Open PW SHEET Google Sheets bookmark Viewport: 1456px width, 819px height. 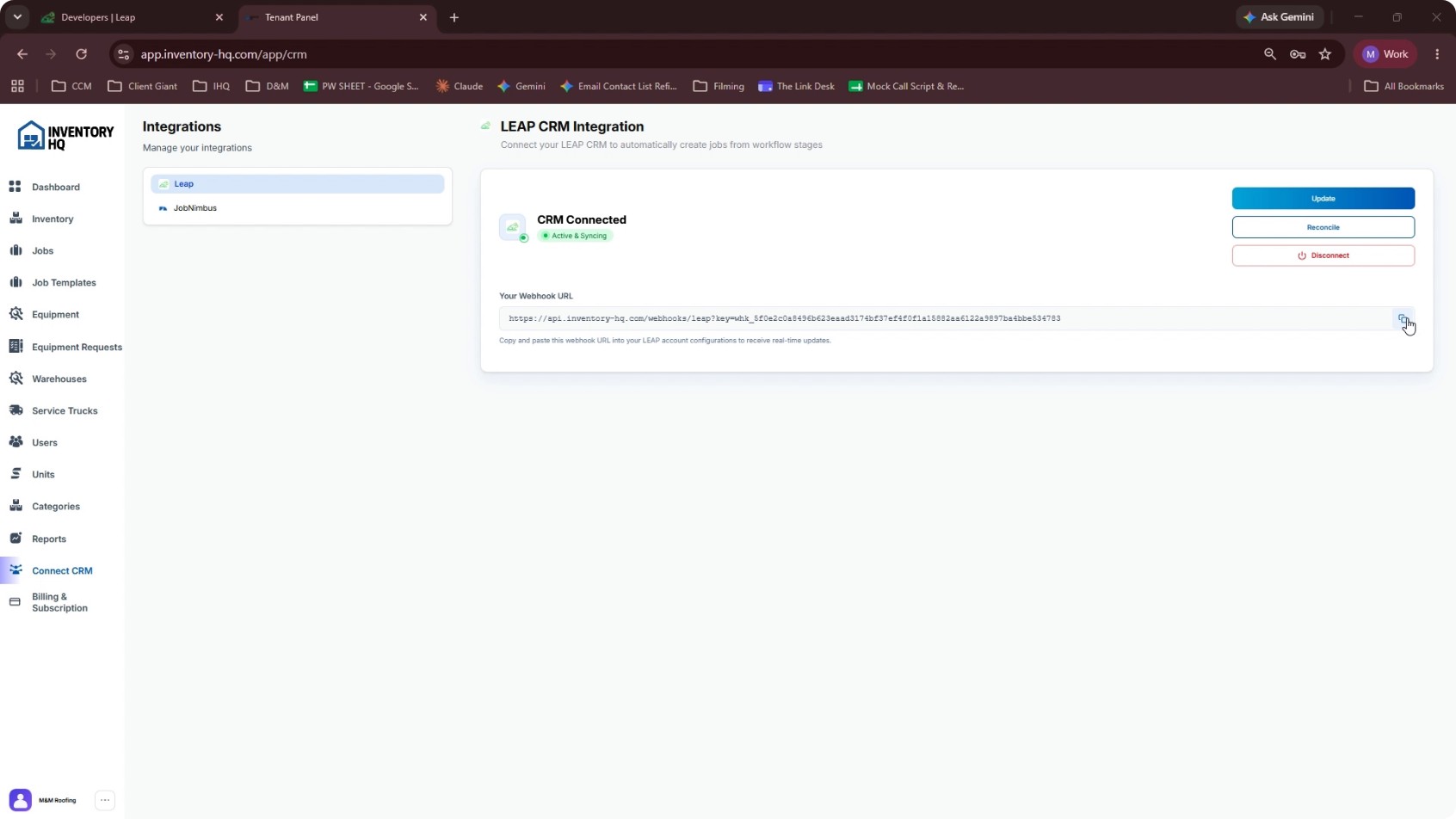361,86
